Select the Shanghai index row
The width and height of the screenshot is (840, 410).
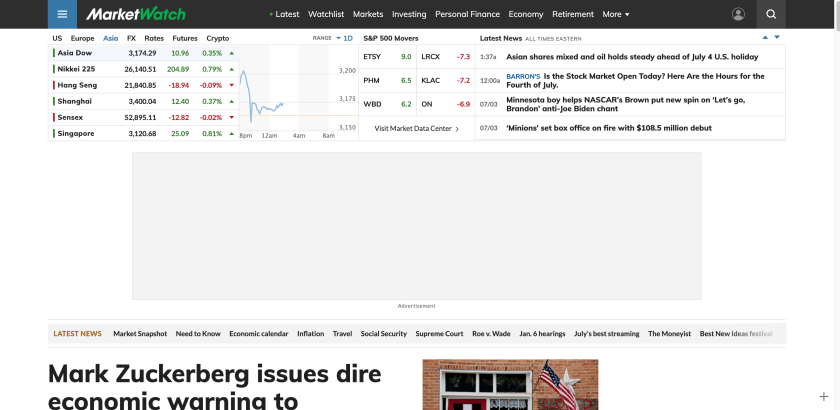coord(144,101)
